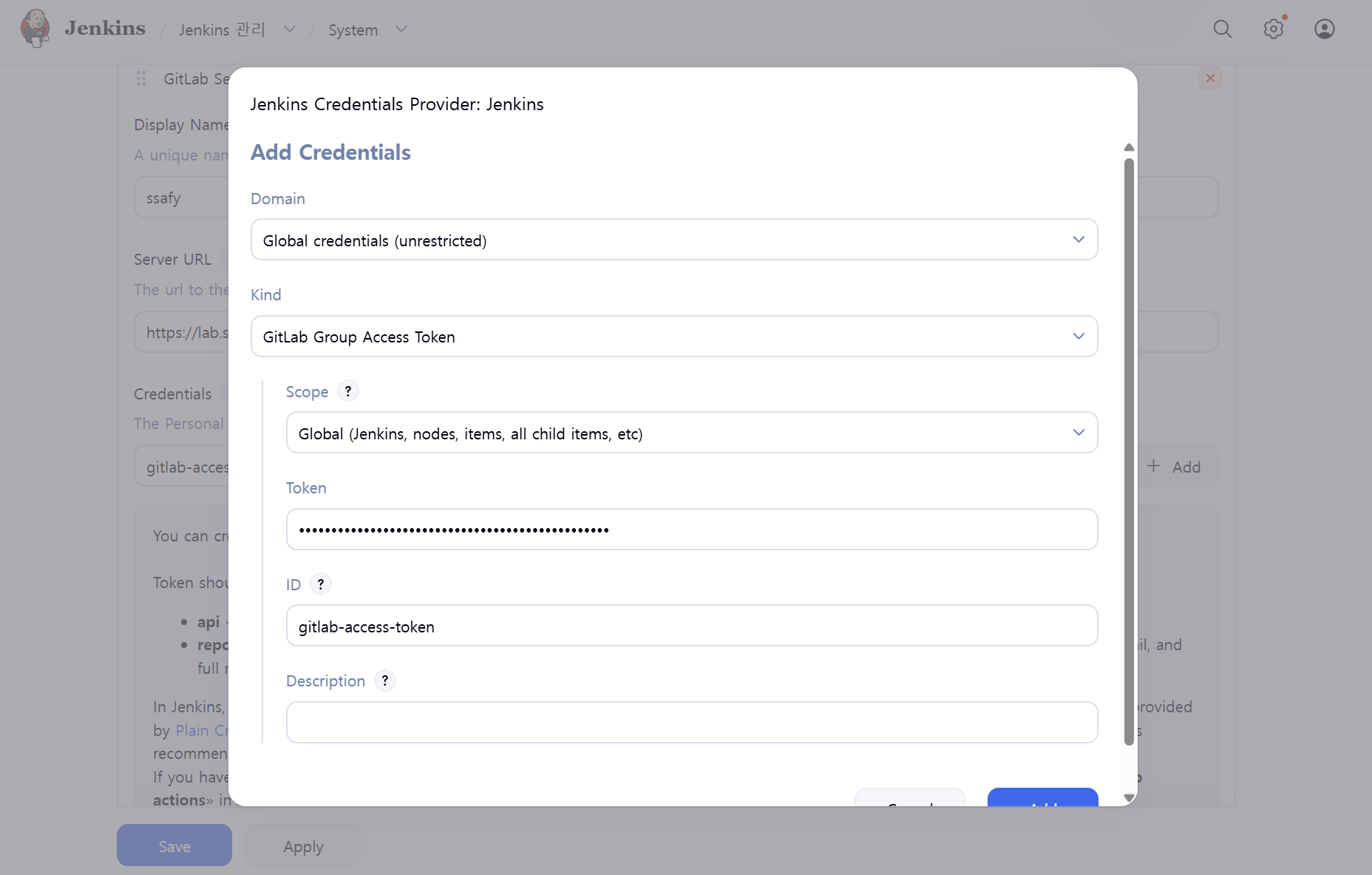Viewport: 1372px width, 875px height.
Task: Remove the GitLab server with the red X
Action: click(x=1210, y=78)
